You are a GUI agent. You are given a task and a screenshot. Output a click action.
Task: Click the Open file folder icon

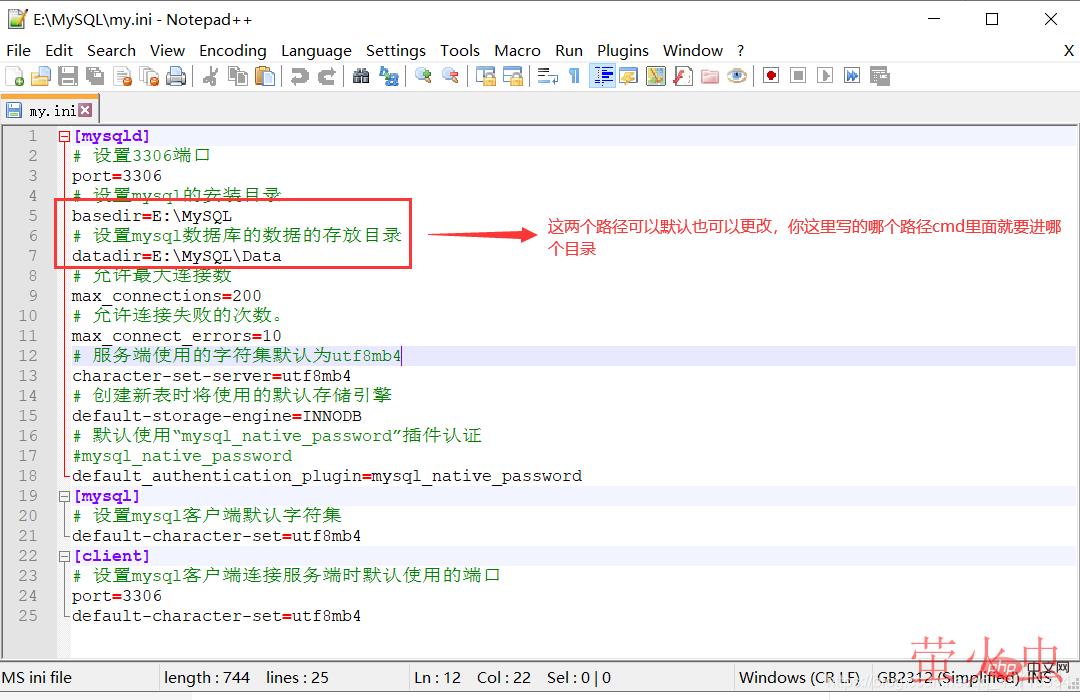[41, 76]
